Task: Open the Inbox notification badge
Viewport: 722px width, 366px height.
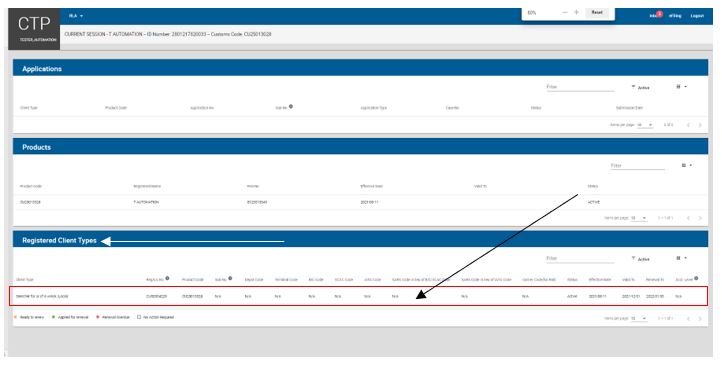Action: [x=659, y=14]
